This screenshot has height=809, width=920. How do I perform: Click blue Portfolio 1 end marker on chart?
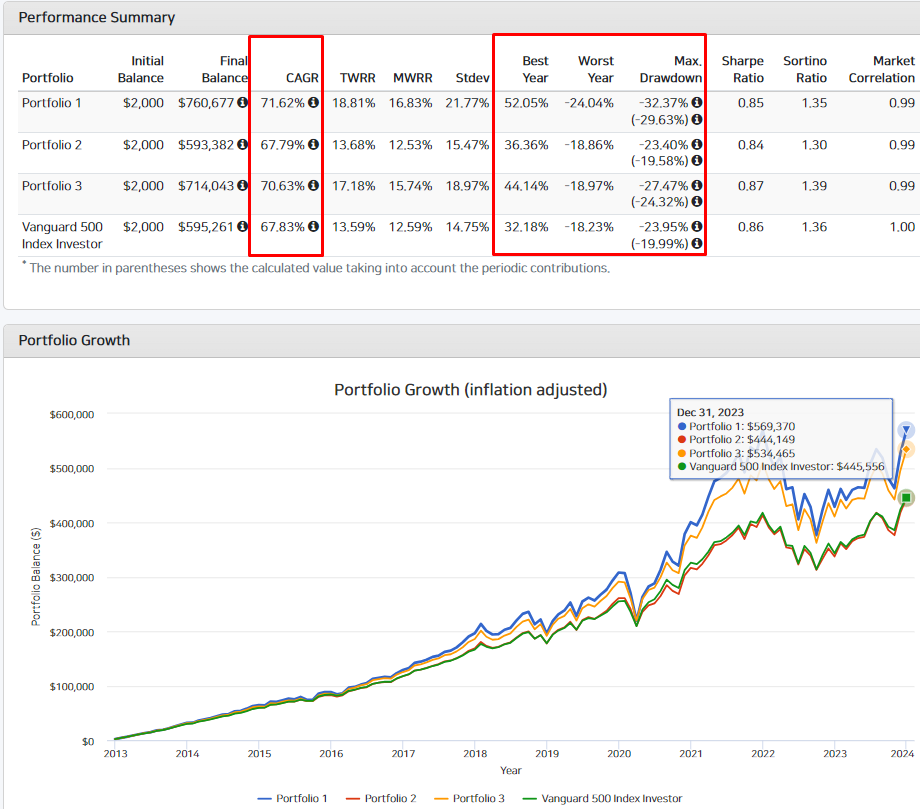point(906,430)
